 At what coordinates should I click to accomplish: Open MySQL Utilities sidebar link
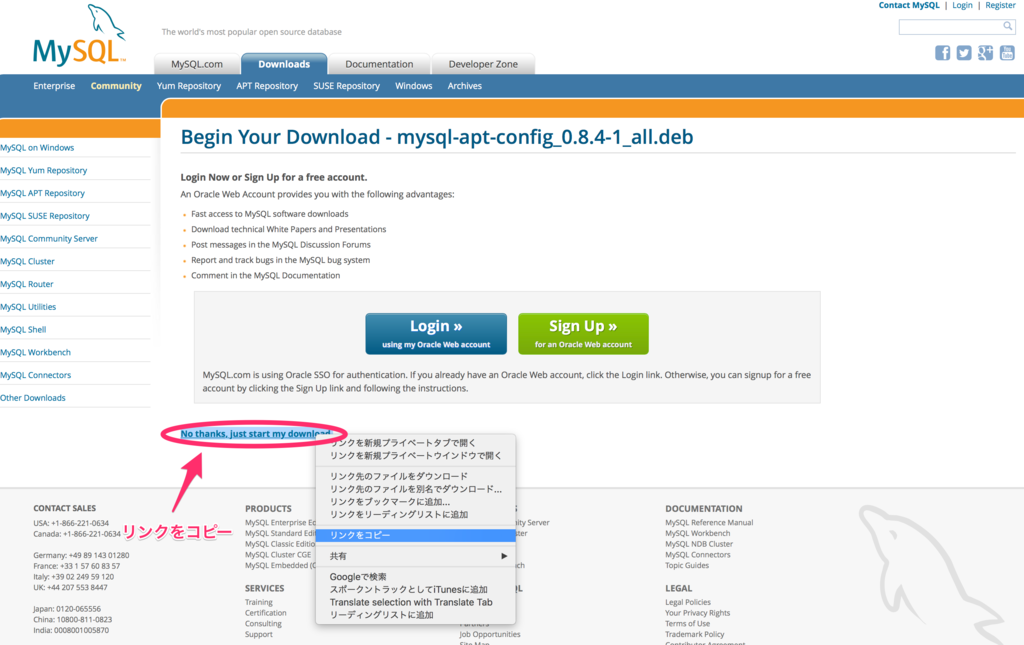[28, 307]
